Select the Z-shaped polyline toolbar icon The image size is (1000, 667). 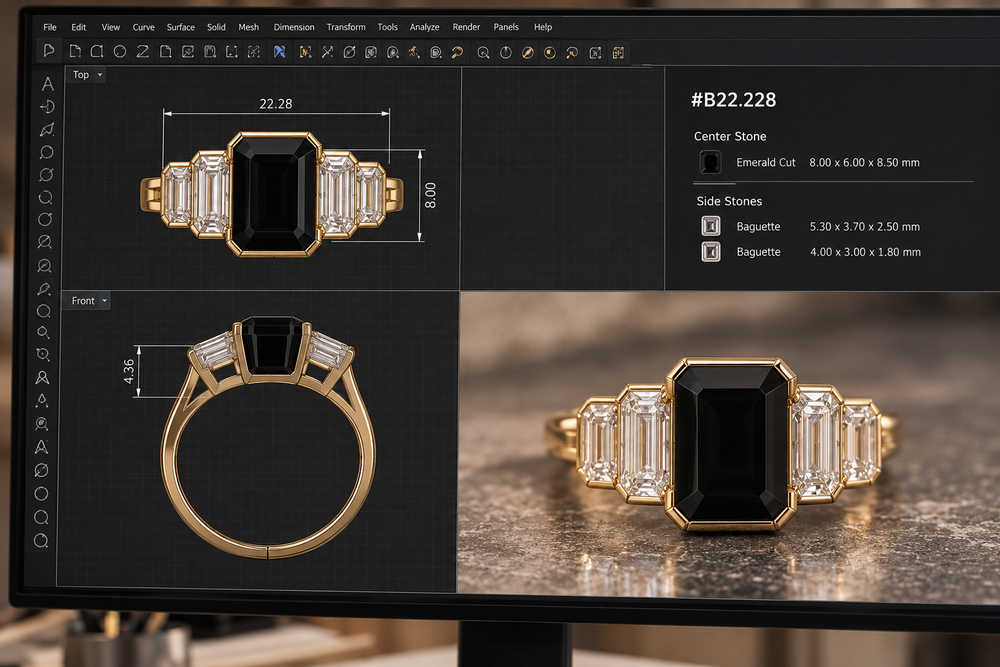tap(143, 52)
